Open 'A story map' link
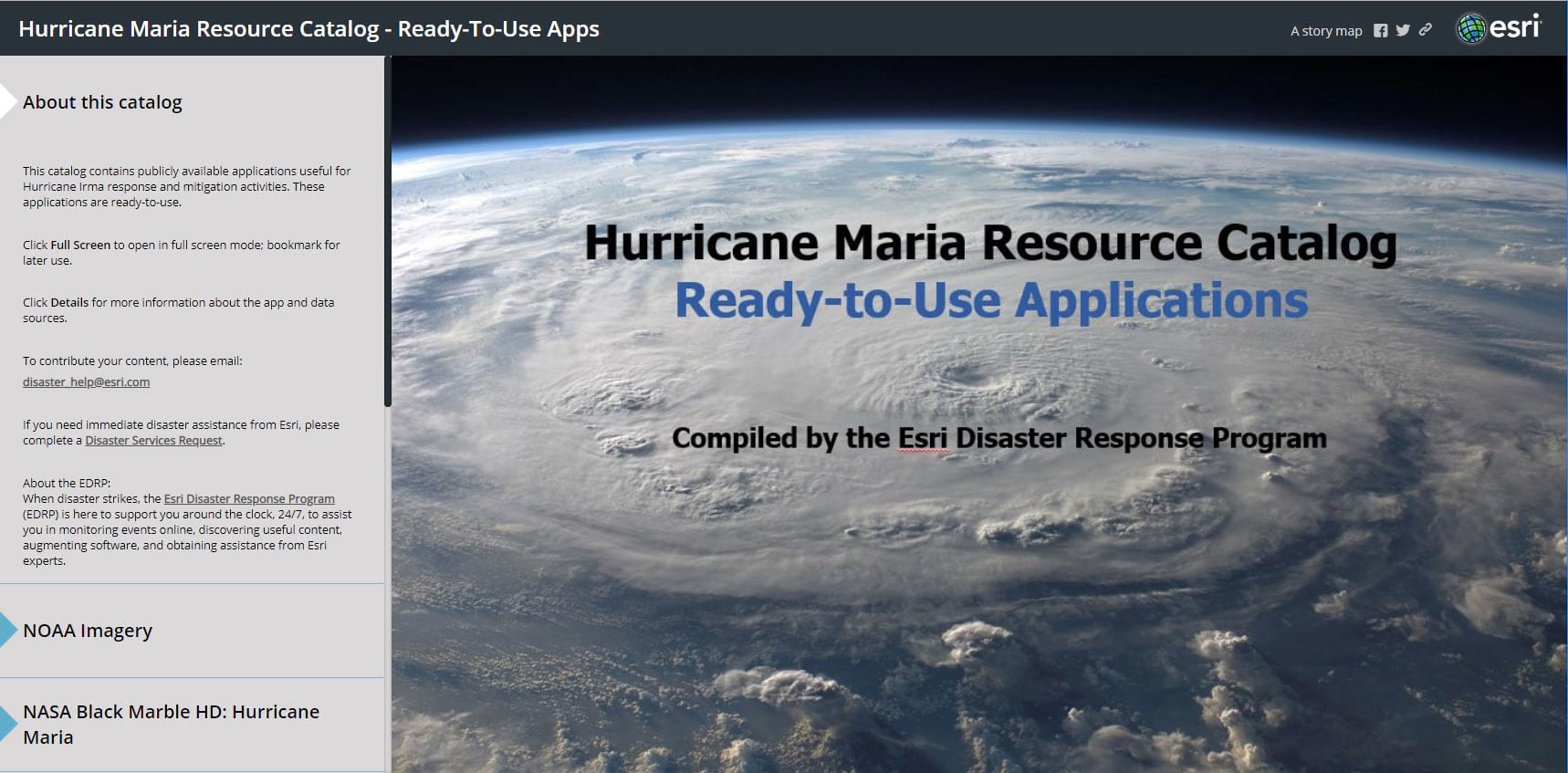Screen dimensions: 1568x773 coord(1326,31)
